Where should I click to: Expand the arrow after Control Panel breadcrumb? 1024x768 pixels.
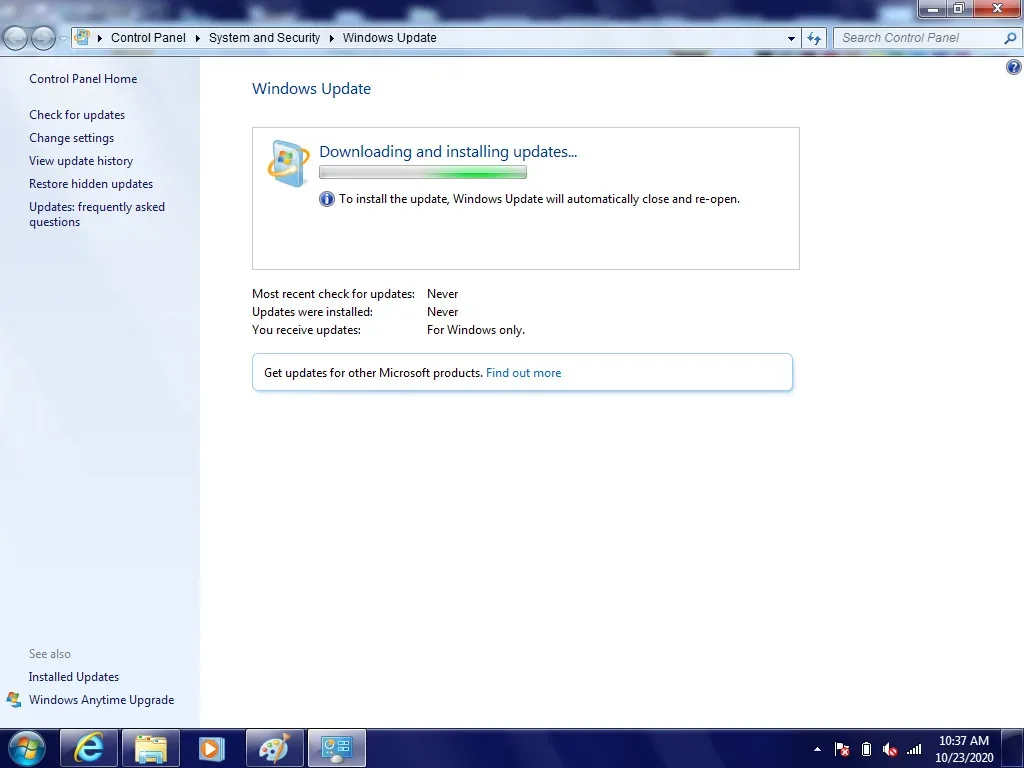(197, 38)
